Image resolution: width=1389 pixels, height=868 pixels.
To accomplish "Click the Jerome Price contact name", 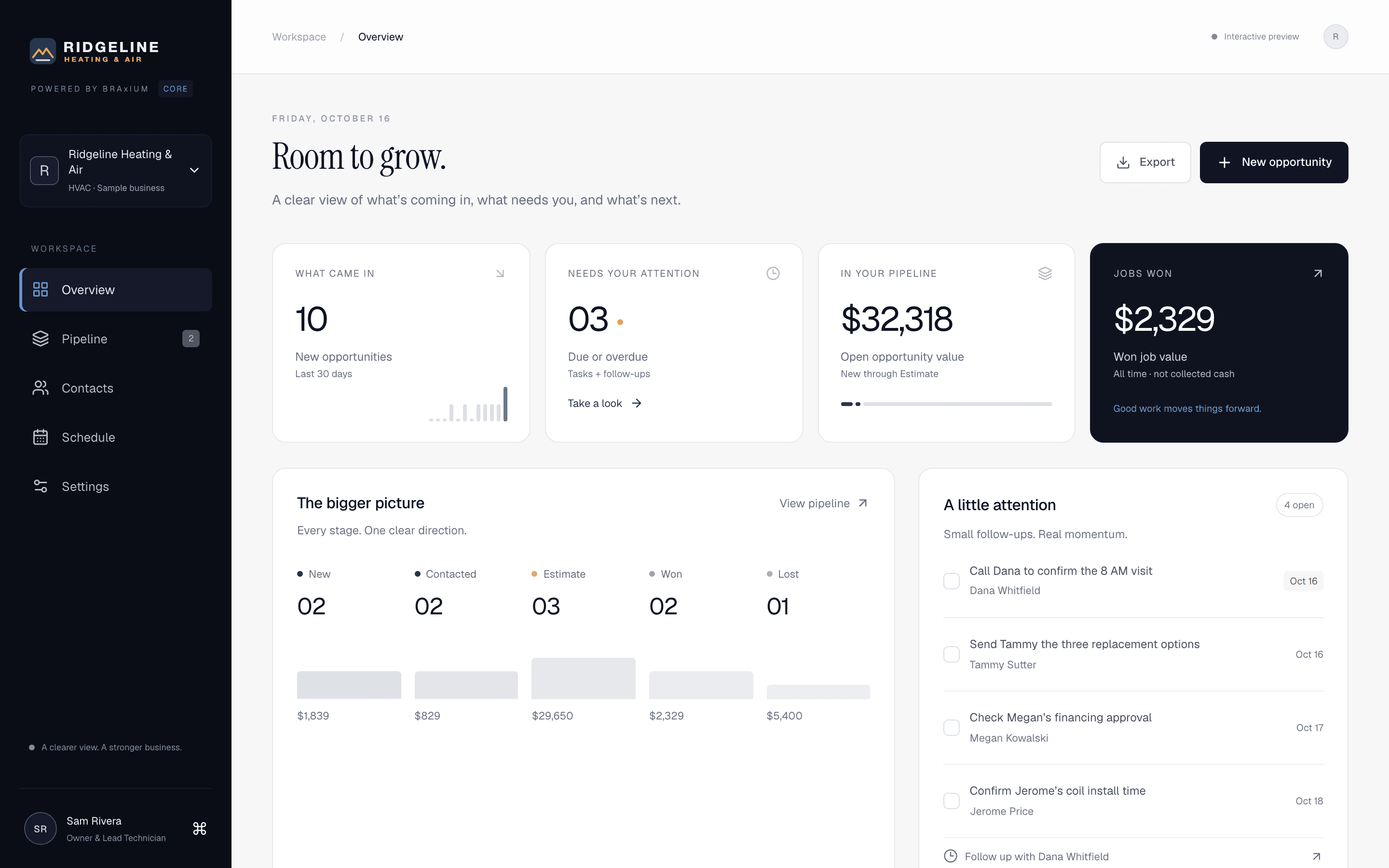I will coord(1001,811).
